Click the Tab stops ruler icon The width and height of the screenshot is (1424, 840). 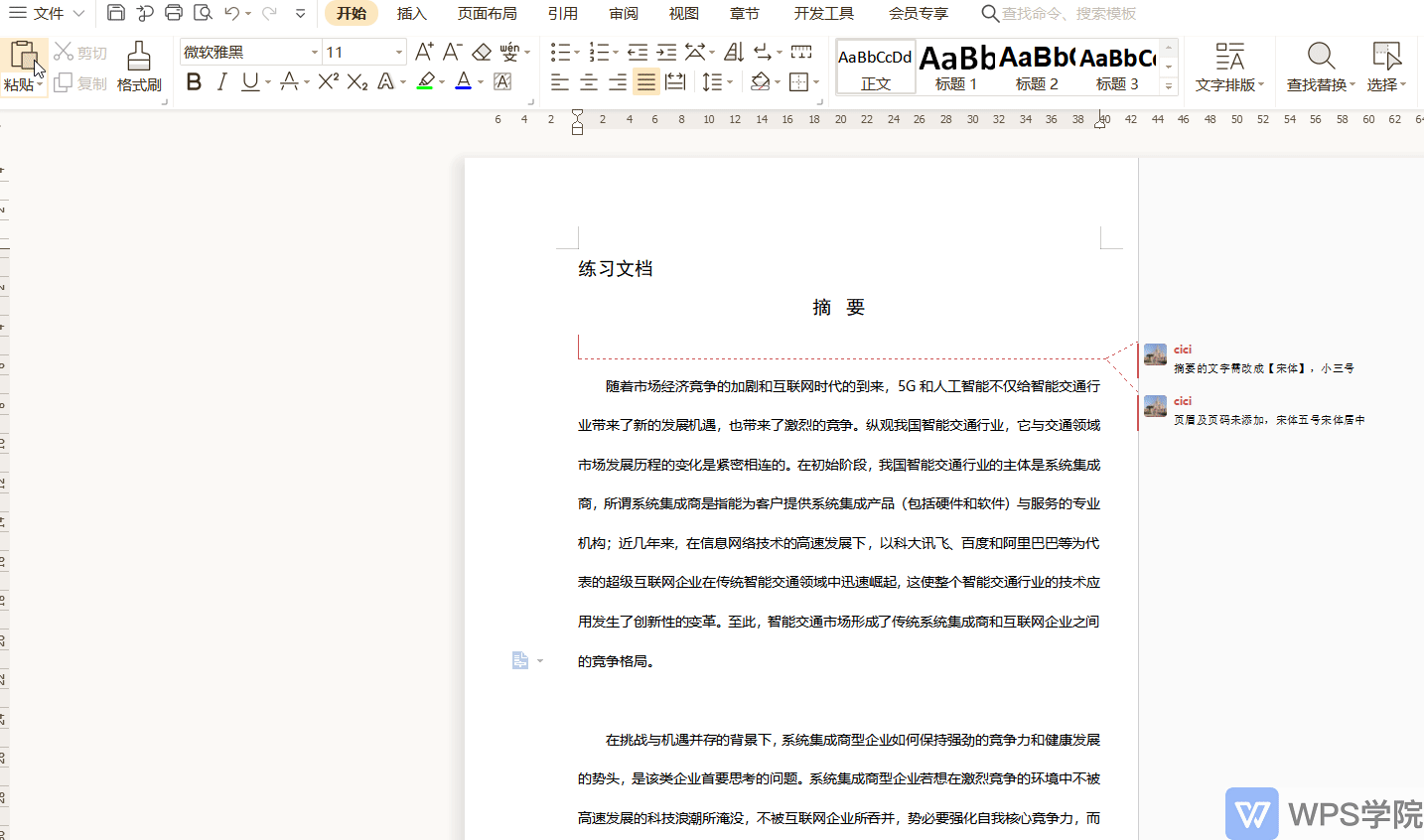tap(801, 52)
